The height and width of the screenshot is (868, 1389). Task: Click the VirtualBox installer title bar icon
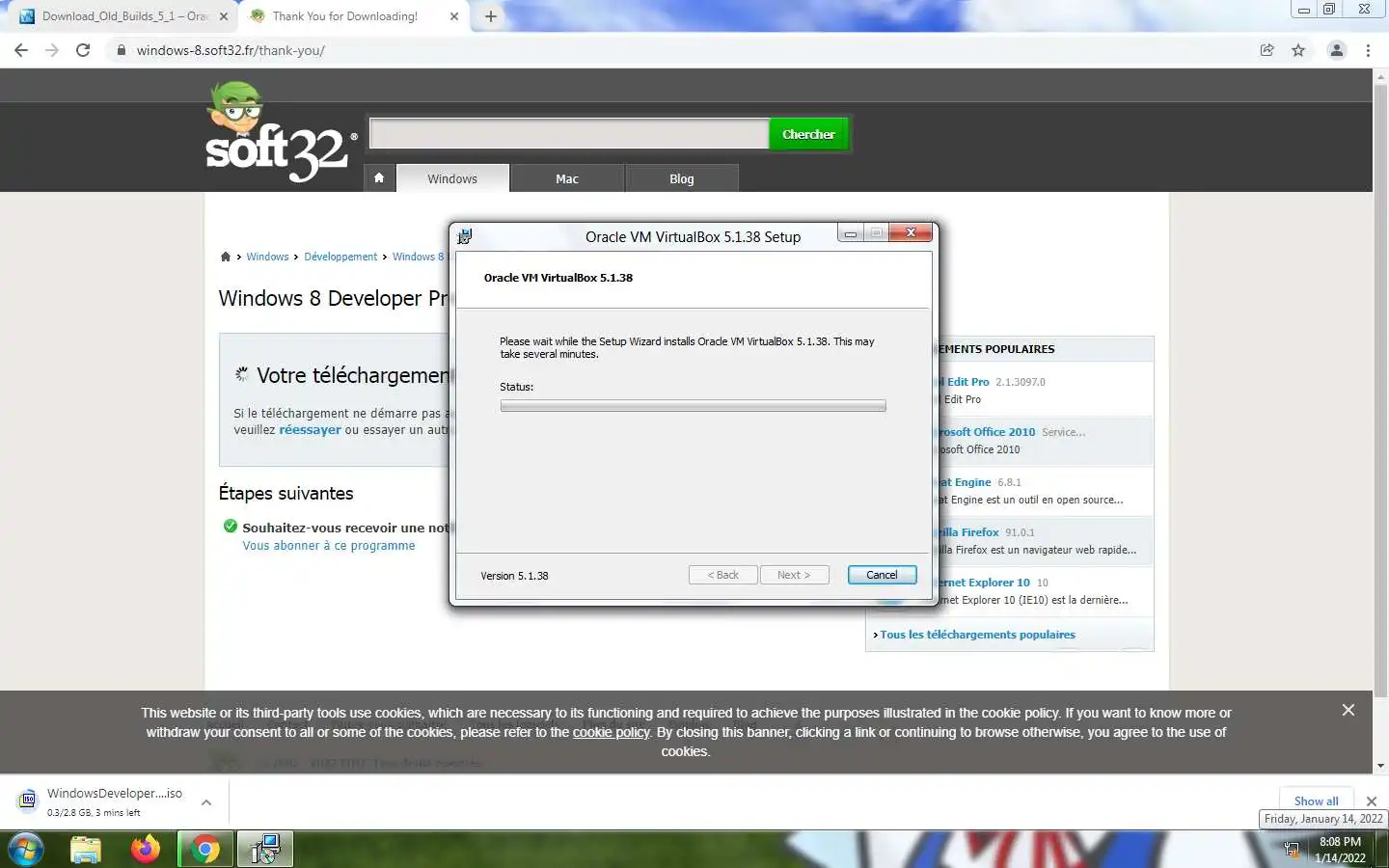(x=465, y=236)
